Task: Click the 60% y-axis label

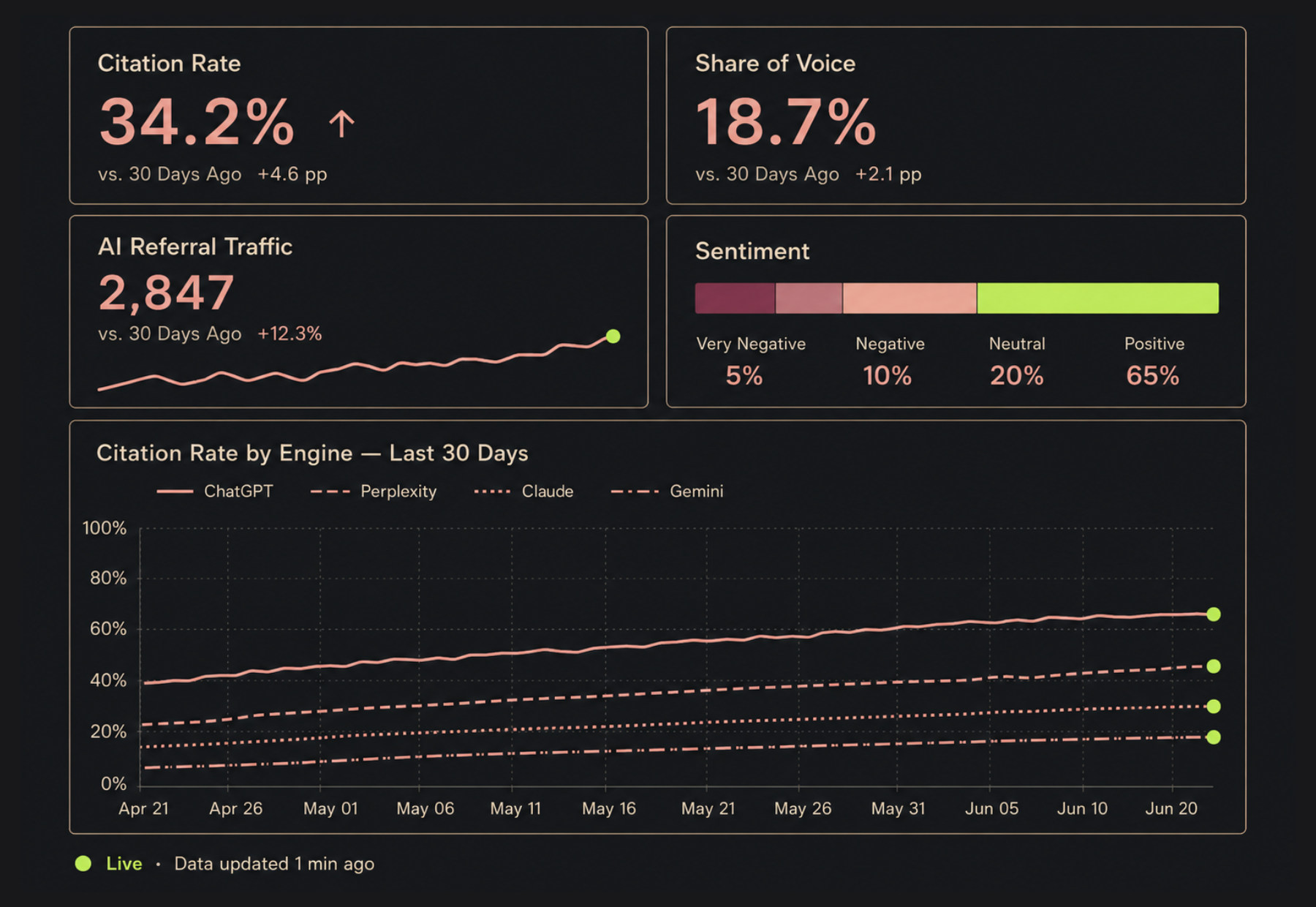Action: (x=108, y=629)
